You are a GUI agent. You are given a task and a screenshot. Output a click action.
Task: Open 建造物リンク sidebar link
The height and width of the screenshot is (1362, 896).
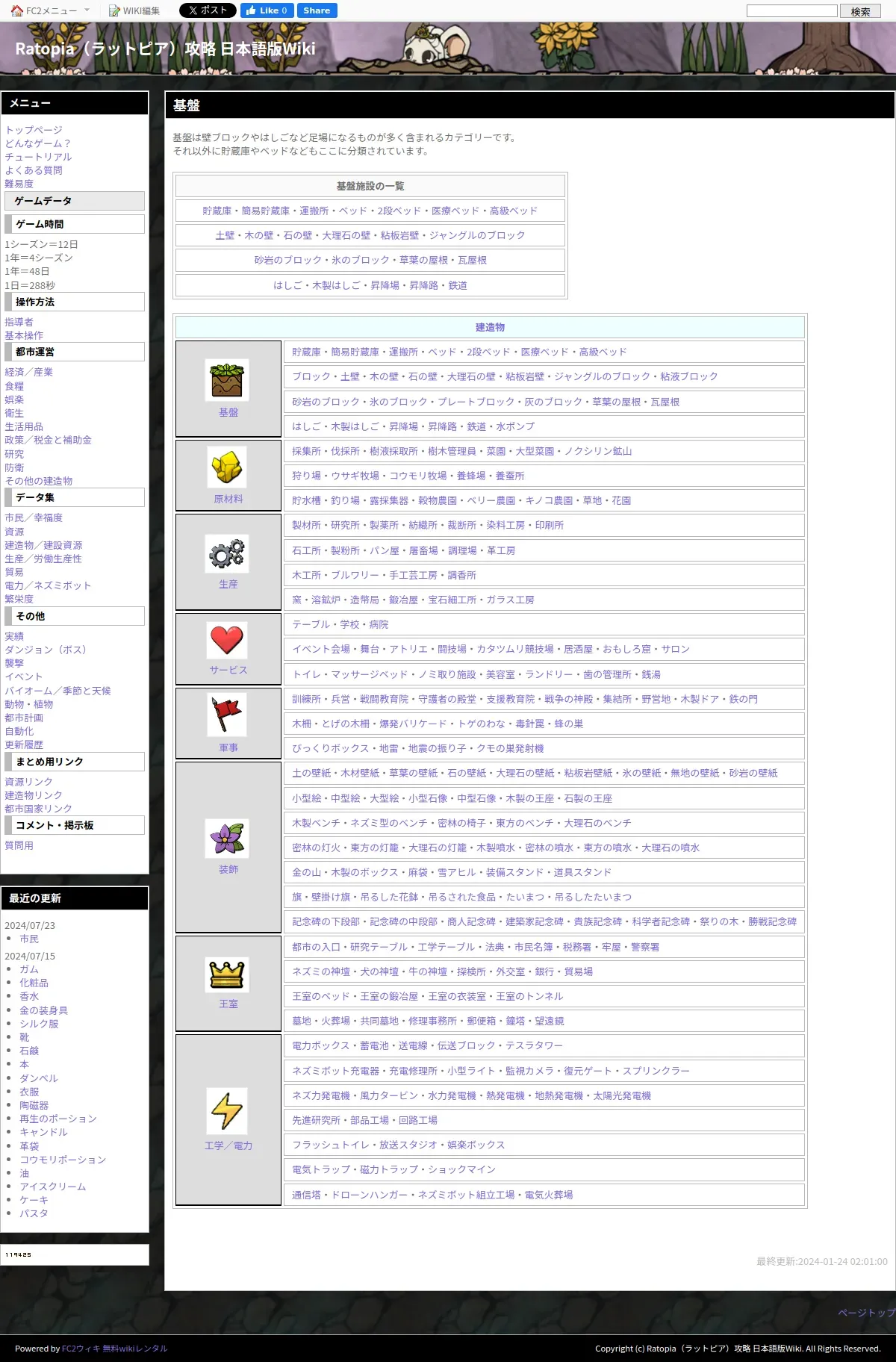click(x=34, y=795)
